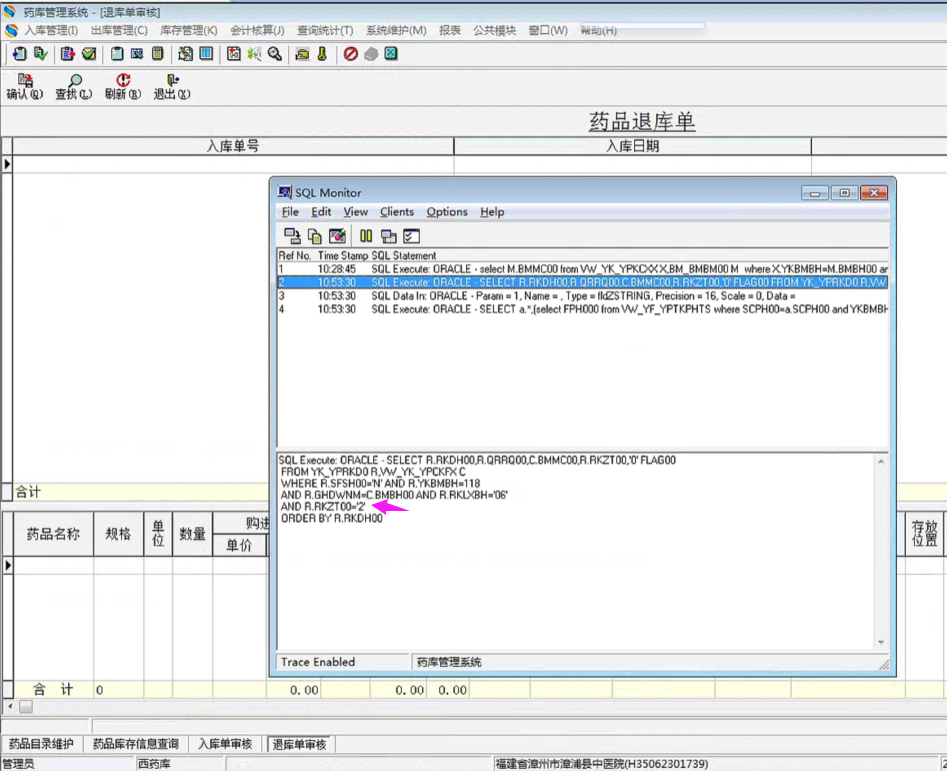Image resolution: width=947 pixels, height=771 pixels.
Task: Open the View menu in SQL Monitor
Action: click(355, 212)
